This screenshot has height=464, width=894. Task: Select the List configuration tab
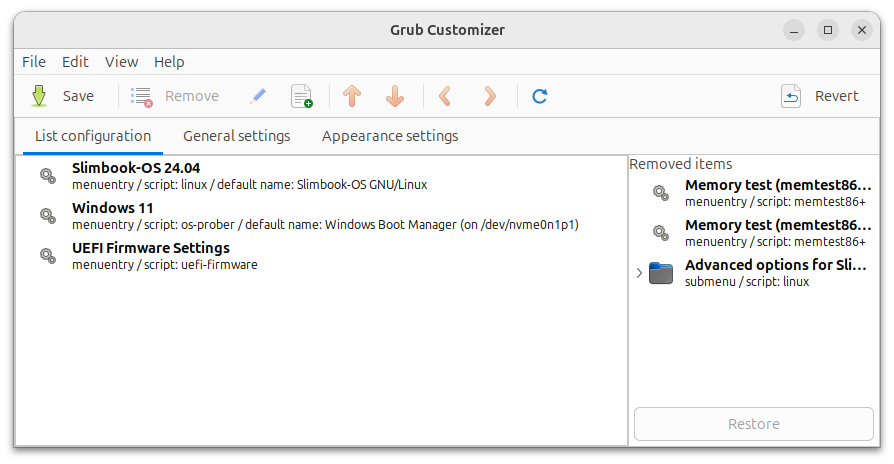click(93, 136)
